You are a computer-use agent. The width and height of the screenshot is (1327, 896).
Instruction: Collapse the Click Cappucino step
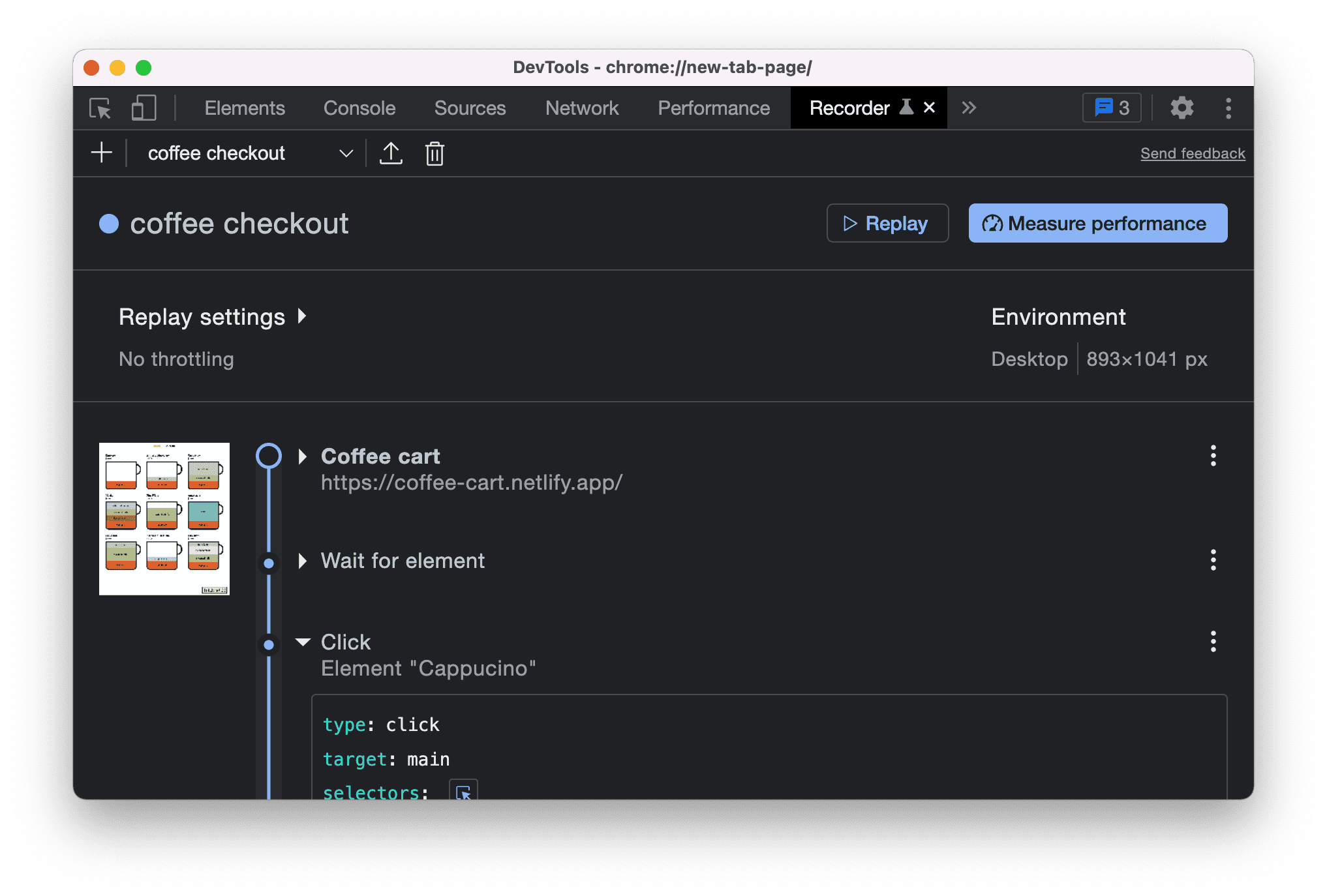point(303,641)
